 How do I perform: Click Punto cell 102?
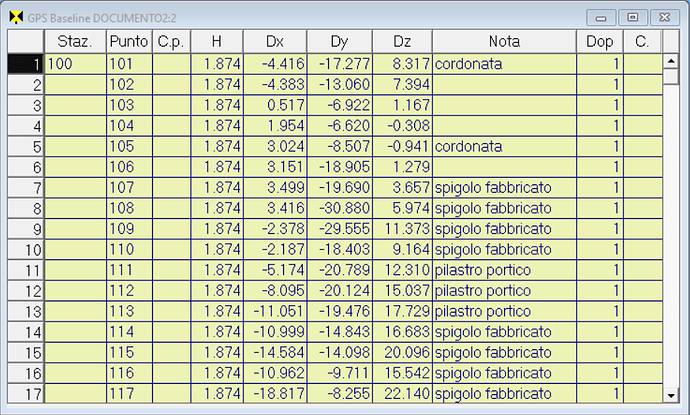tap(129, 84)
